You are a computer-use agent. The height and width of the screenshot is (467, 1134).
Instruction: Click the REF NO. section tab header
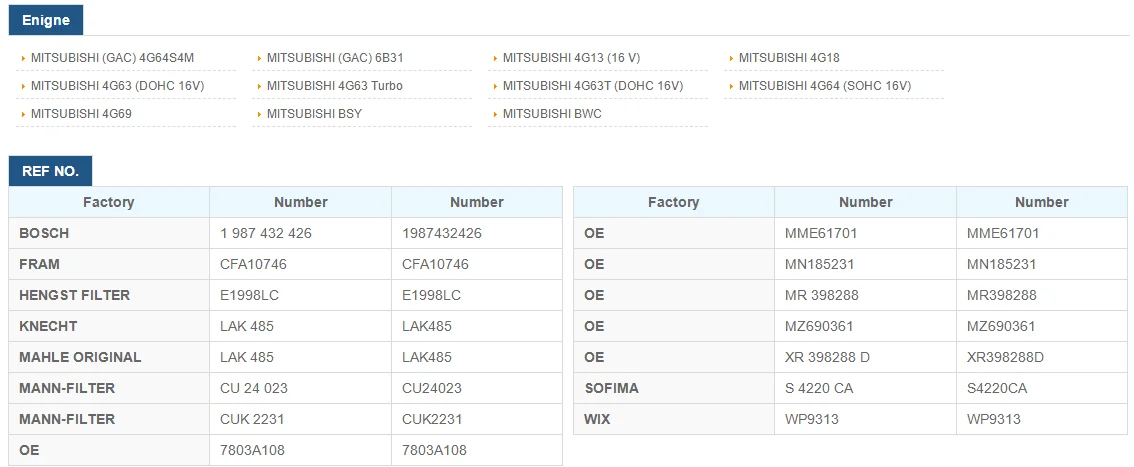coord(51,171)
